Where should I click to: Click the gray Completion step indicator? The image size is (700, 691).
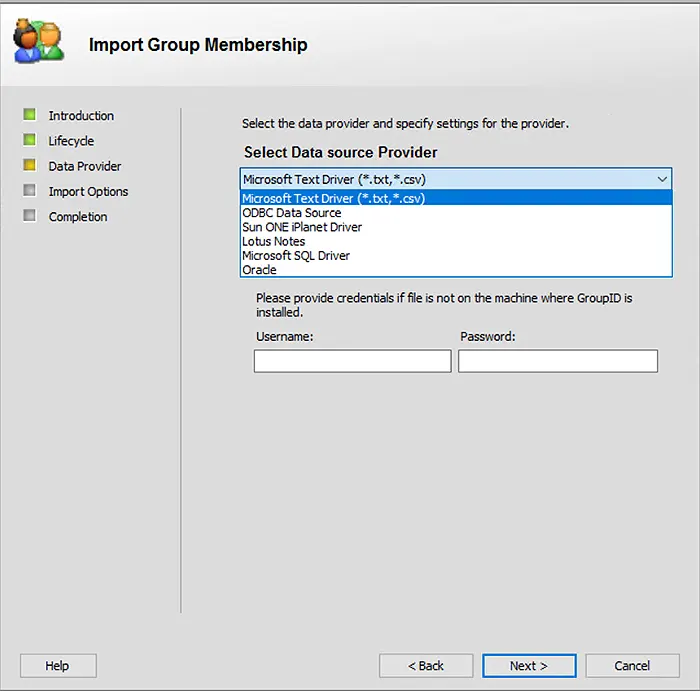(29, 216)
